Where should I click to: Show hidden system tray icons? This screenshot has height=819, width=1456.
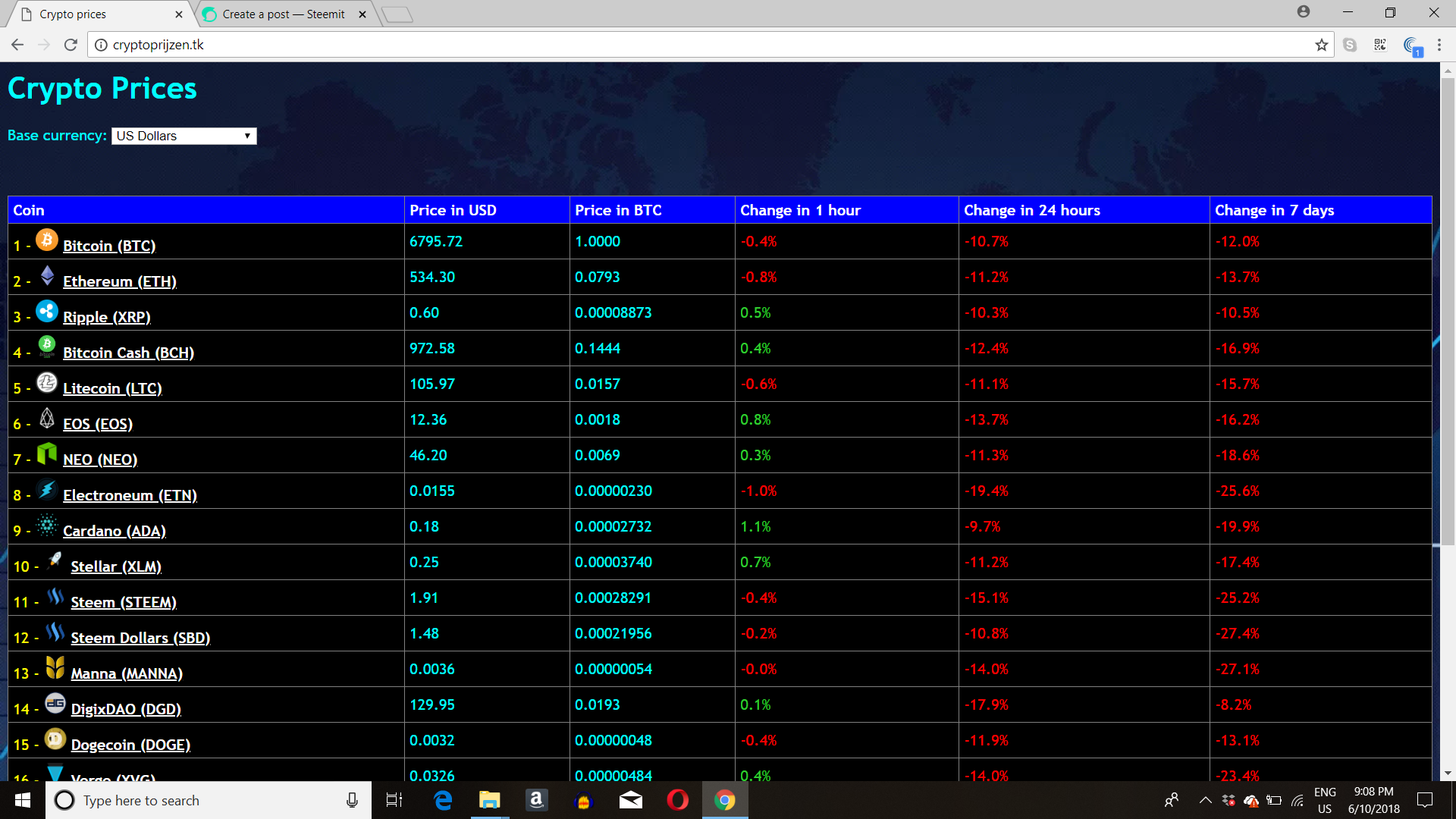tap(1205, 800)
